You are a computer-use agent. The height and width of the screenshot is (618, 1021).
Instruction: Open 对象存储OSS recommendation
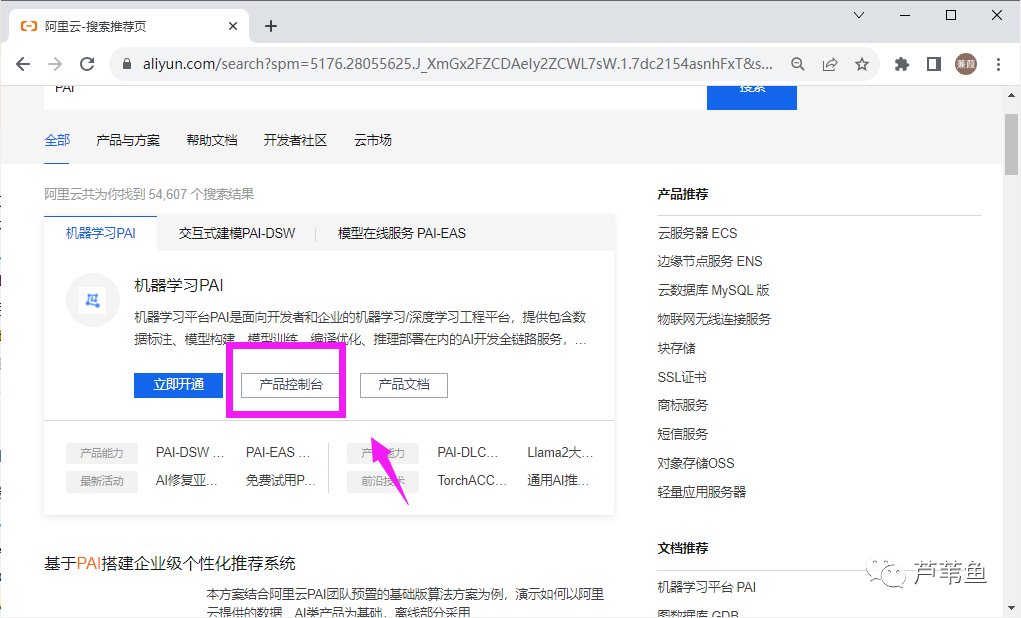(x=695, y=463)
